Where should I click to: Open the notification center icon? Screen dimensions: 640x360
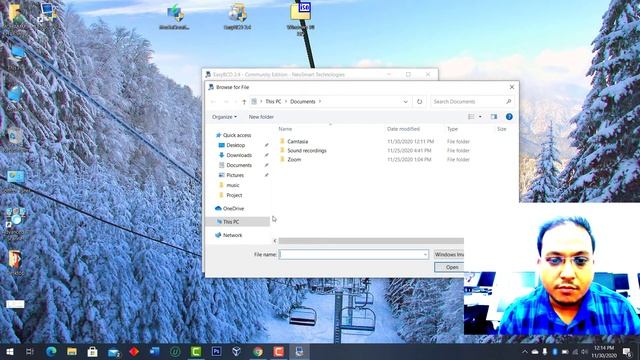pyautogui.click(x=627, y=351)
